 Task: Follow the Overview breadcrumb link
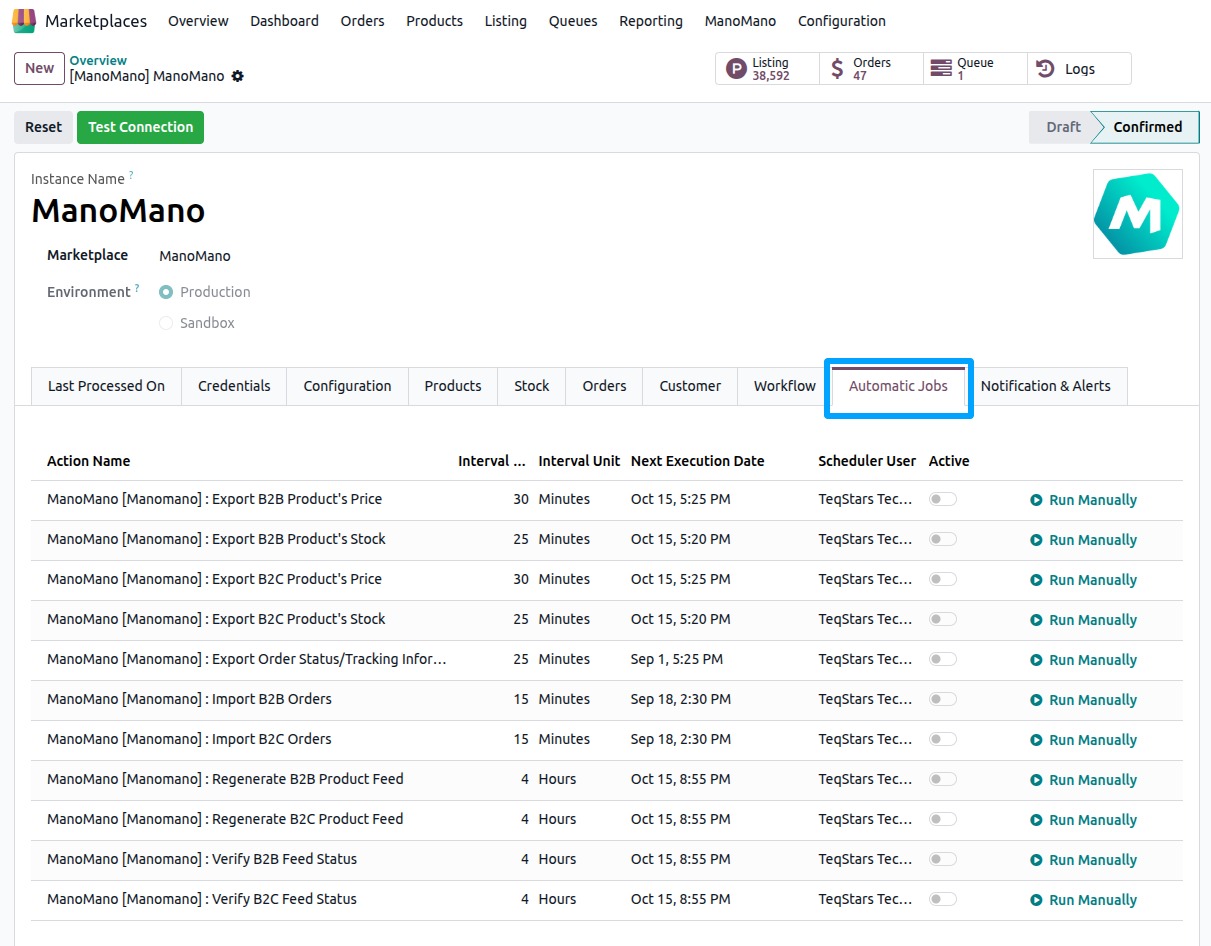(98, 61)
